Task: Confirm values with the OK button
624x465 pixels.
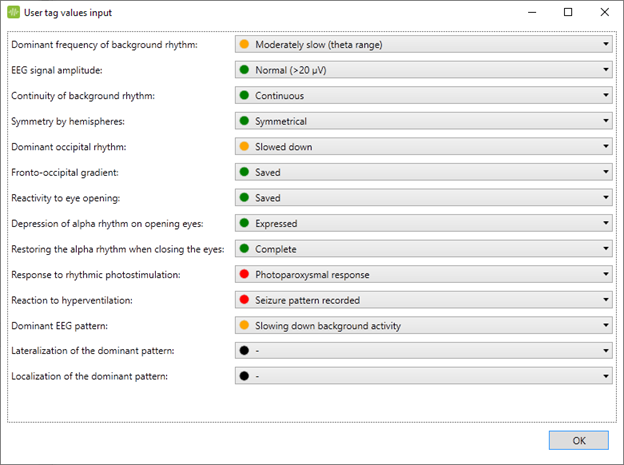Action: (579, 440)
